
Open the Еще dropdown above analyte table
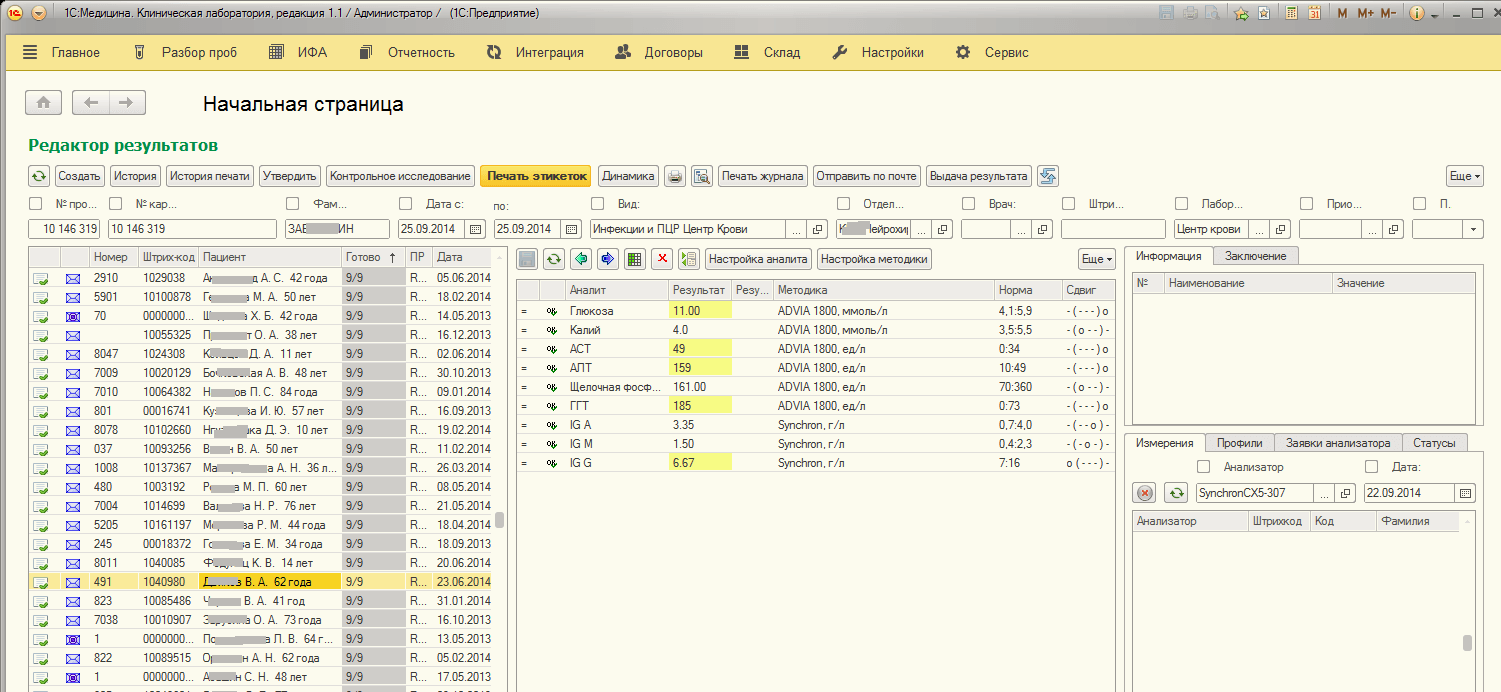pos(1096,260)
